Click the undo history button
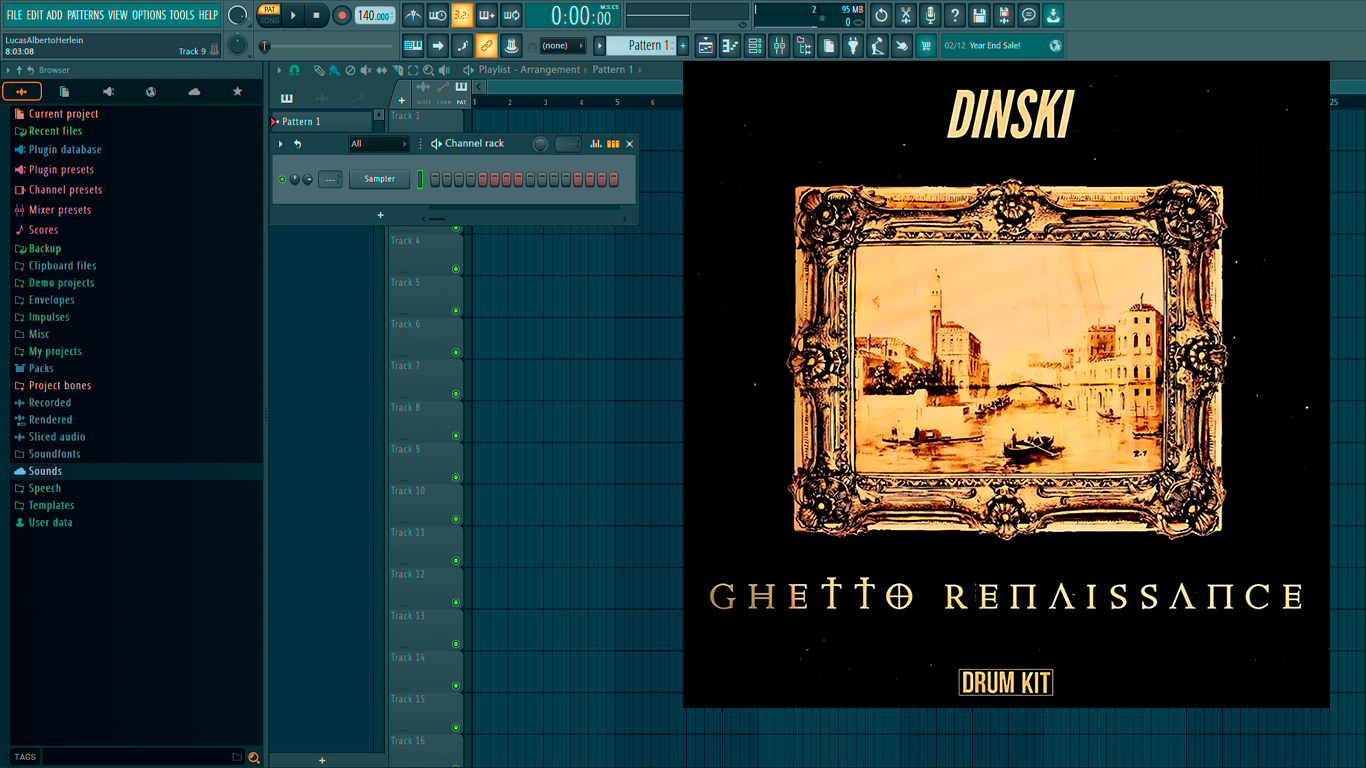Image resolution: width=1366 pixels, height=768 pixels. click(x=881, y=15)
